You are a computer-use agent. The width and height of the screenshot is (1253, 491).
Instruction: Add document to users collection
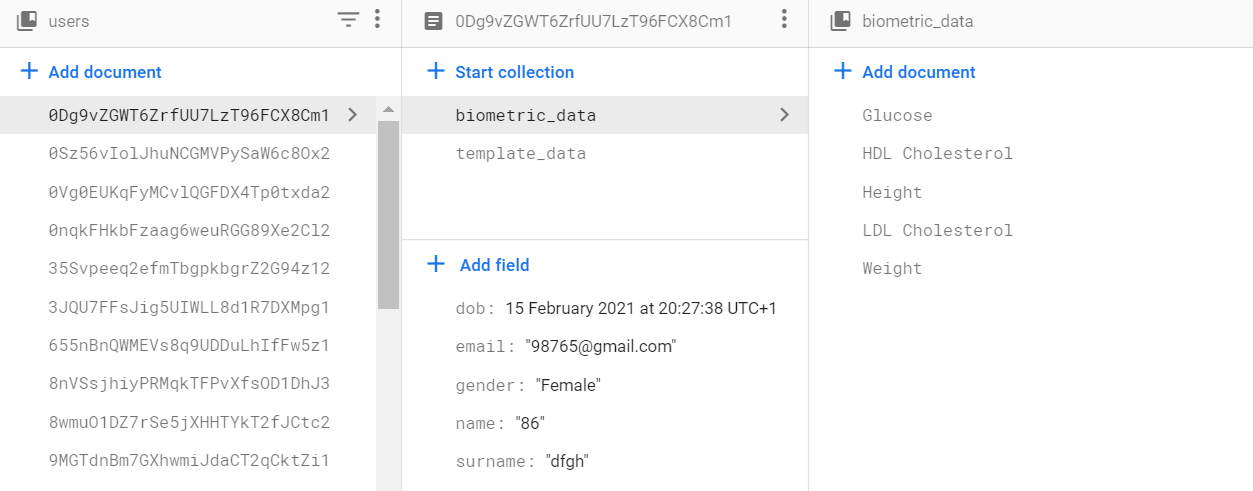coord(104,72)
